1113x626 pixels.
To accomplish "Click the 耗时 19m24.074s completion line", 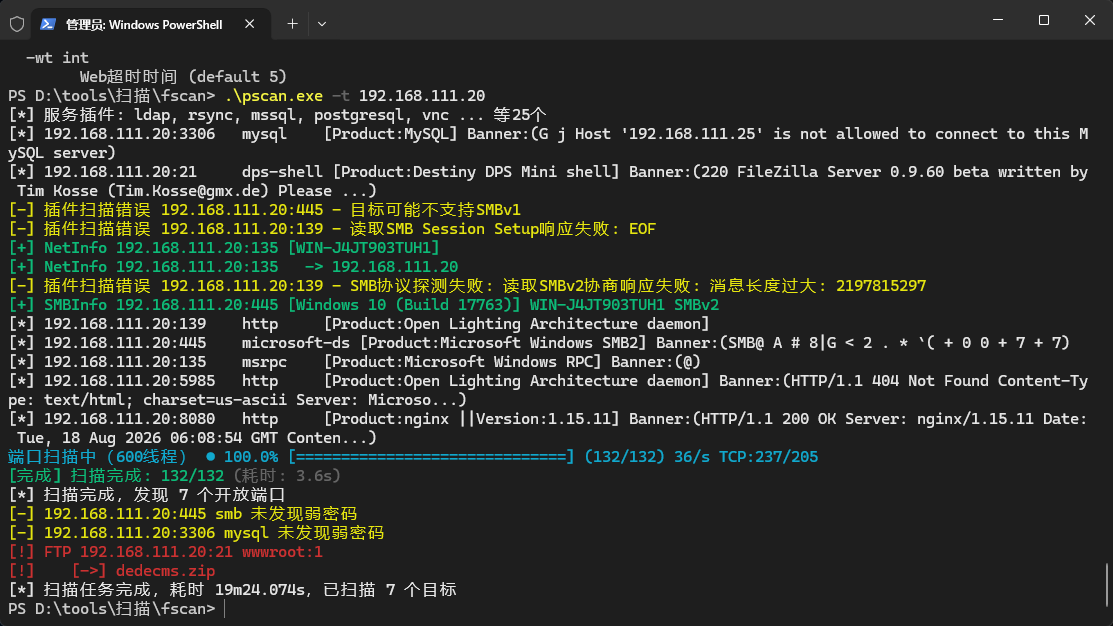I will (x=232, y=591).
